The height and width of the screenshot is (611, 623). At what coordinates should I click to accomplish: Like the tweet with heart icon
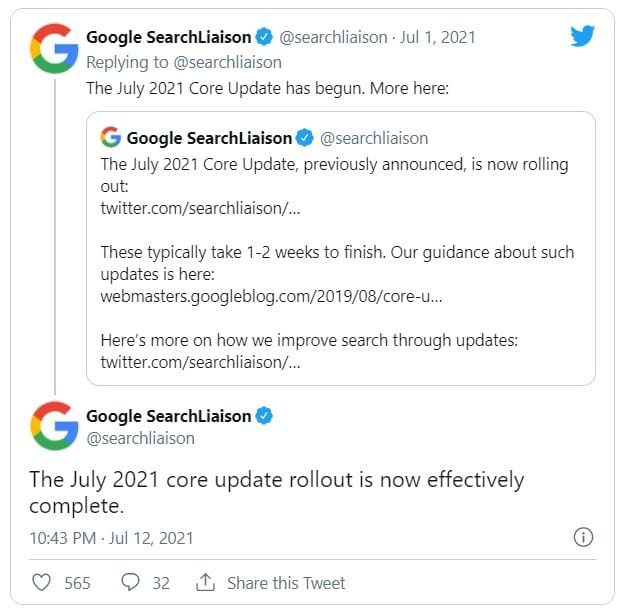[42, 582]
